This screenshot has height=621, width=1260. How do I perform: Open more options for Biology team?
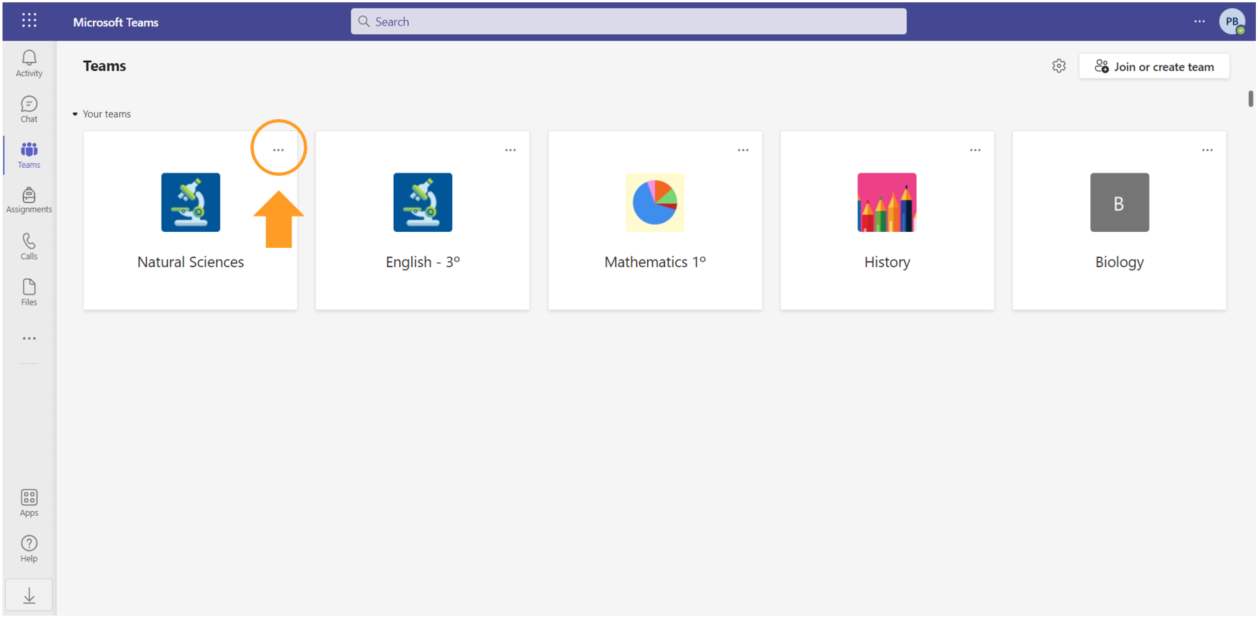pos(1207,150)
